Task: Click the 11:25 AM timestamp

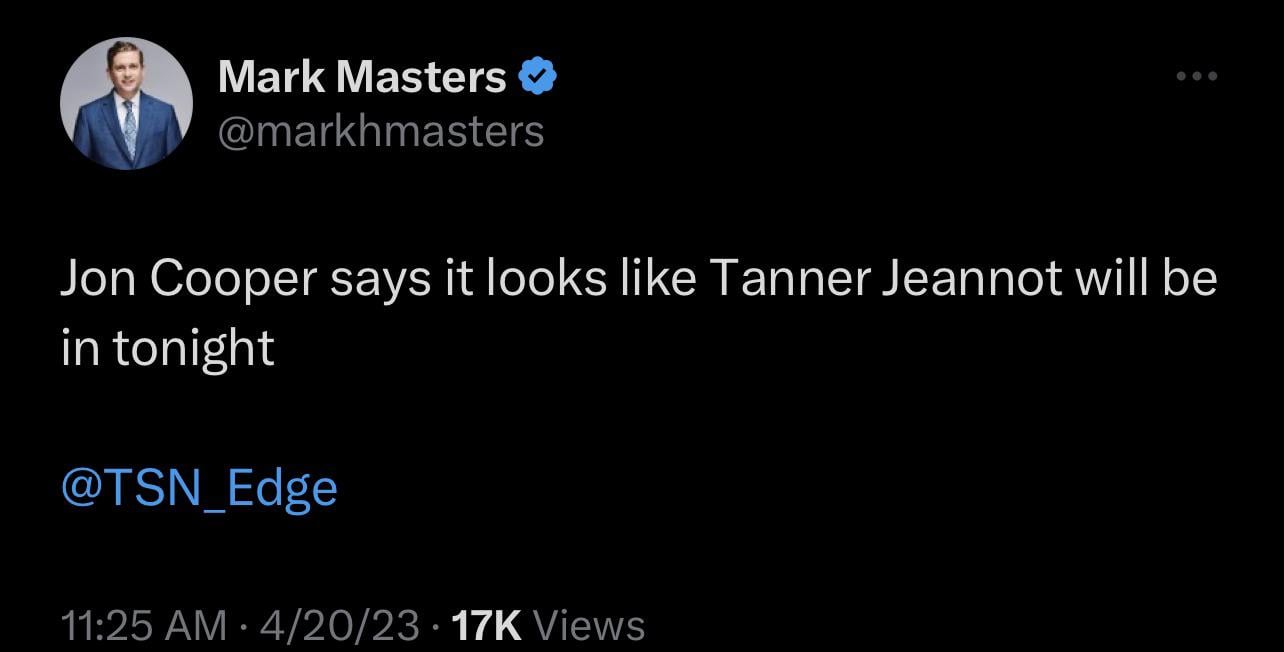Action: (143, 625)
